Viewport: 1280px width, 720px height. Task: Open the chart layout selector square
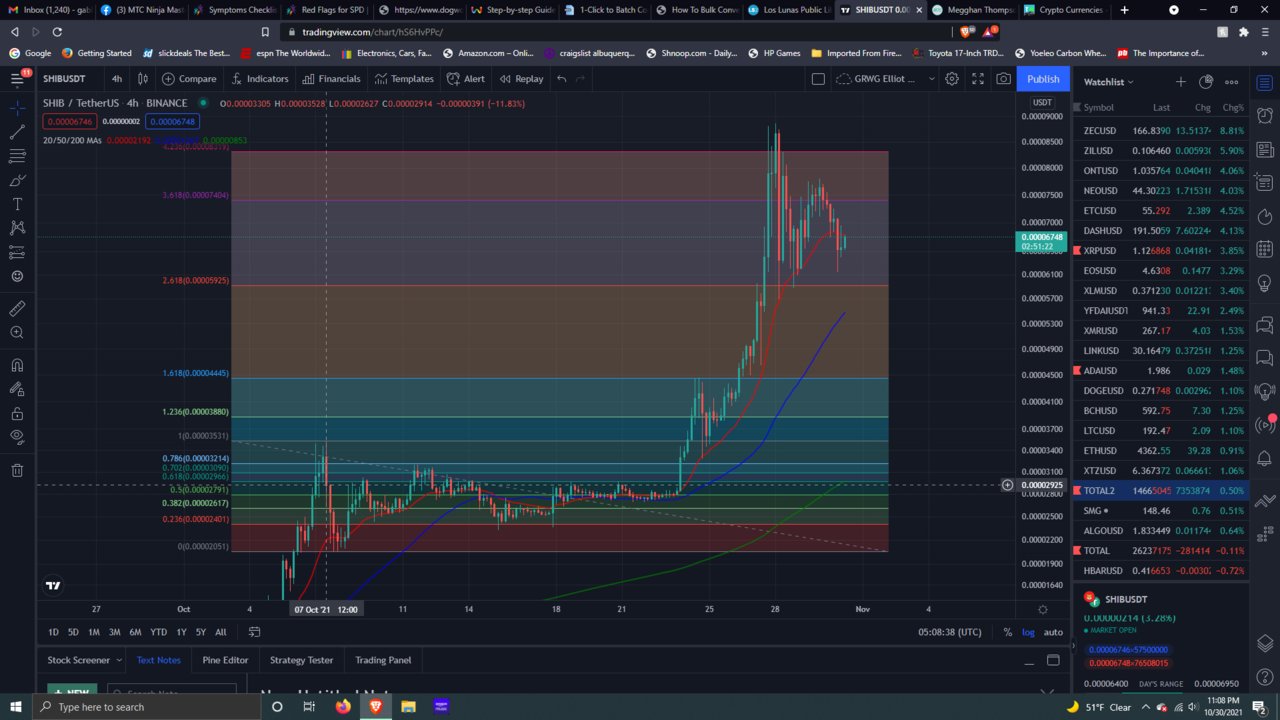(818, 79)
